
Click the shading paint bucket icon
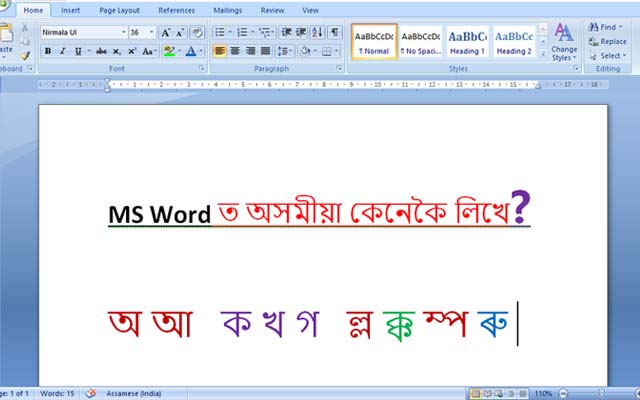pos(305,51)
